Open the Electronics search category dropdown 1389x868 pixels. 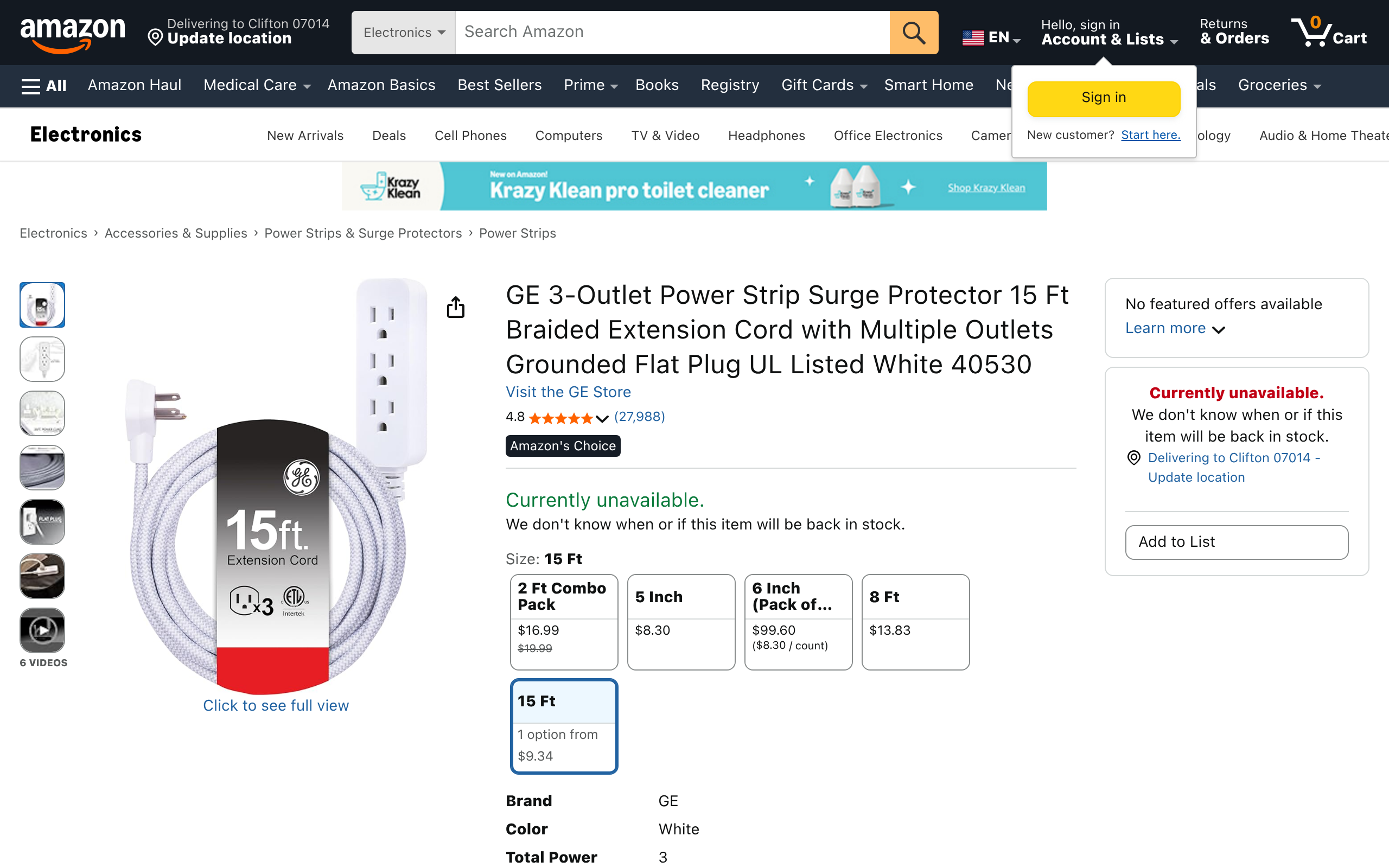point(404,33)
